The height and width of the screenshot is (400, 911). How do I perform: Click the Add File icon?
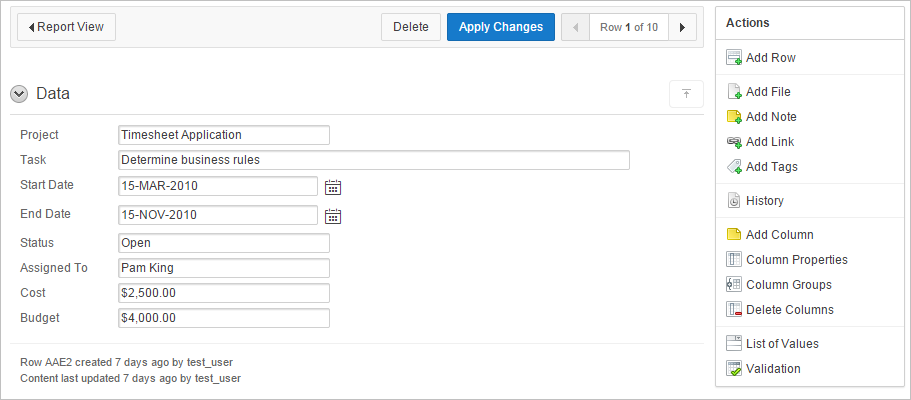click(x=734, y=92)
